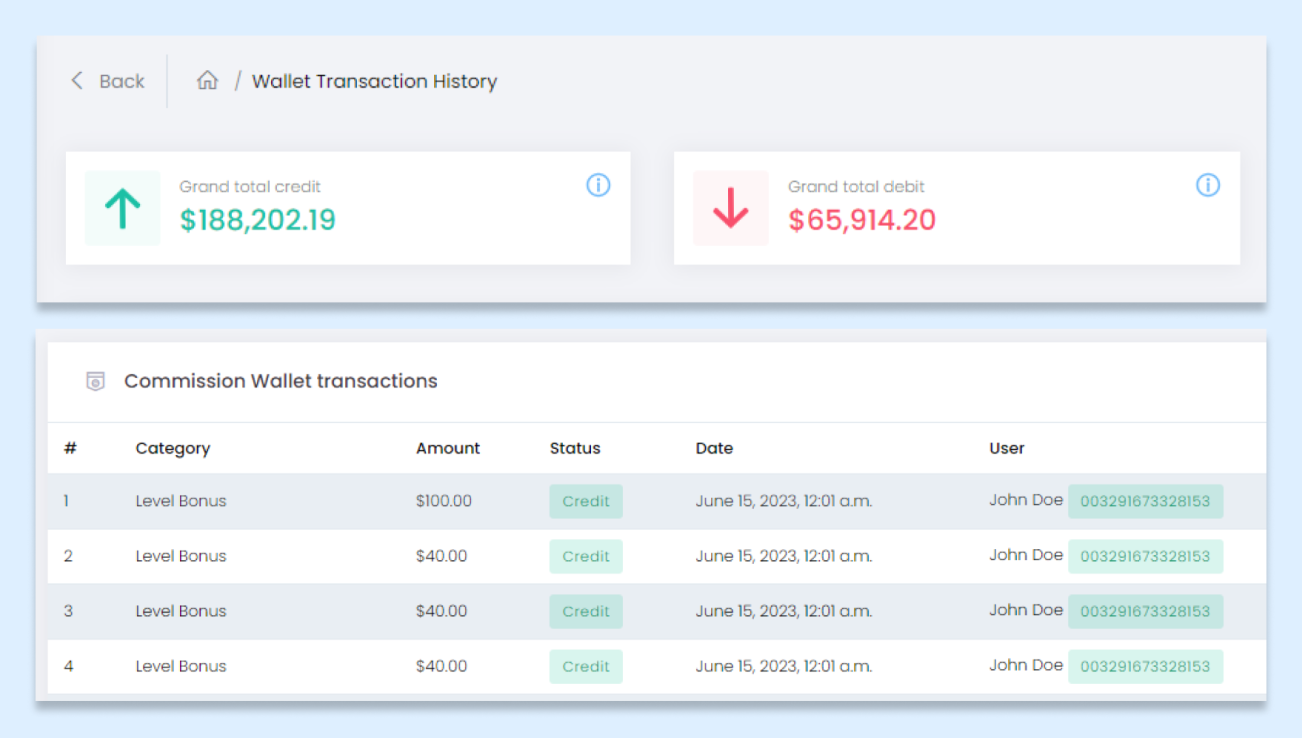The width and height of the screenshot is (1302, 738).
Task: Click Level Bonus in row 4
Action: tap(181, 666)
